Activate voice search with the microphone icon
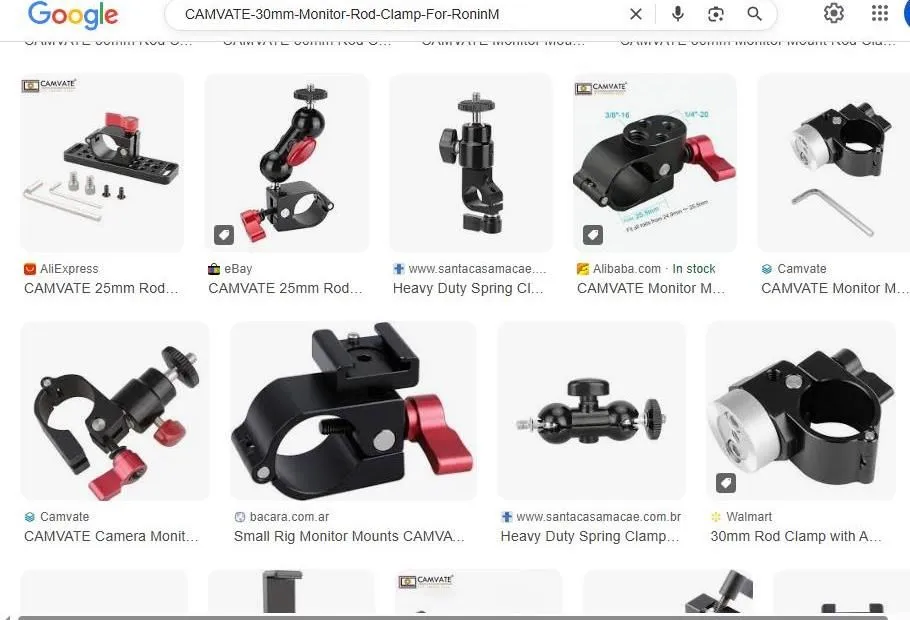 point(677,14)
